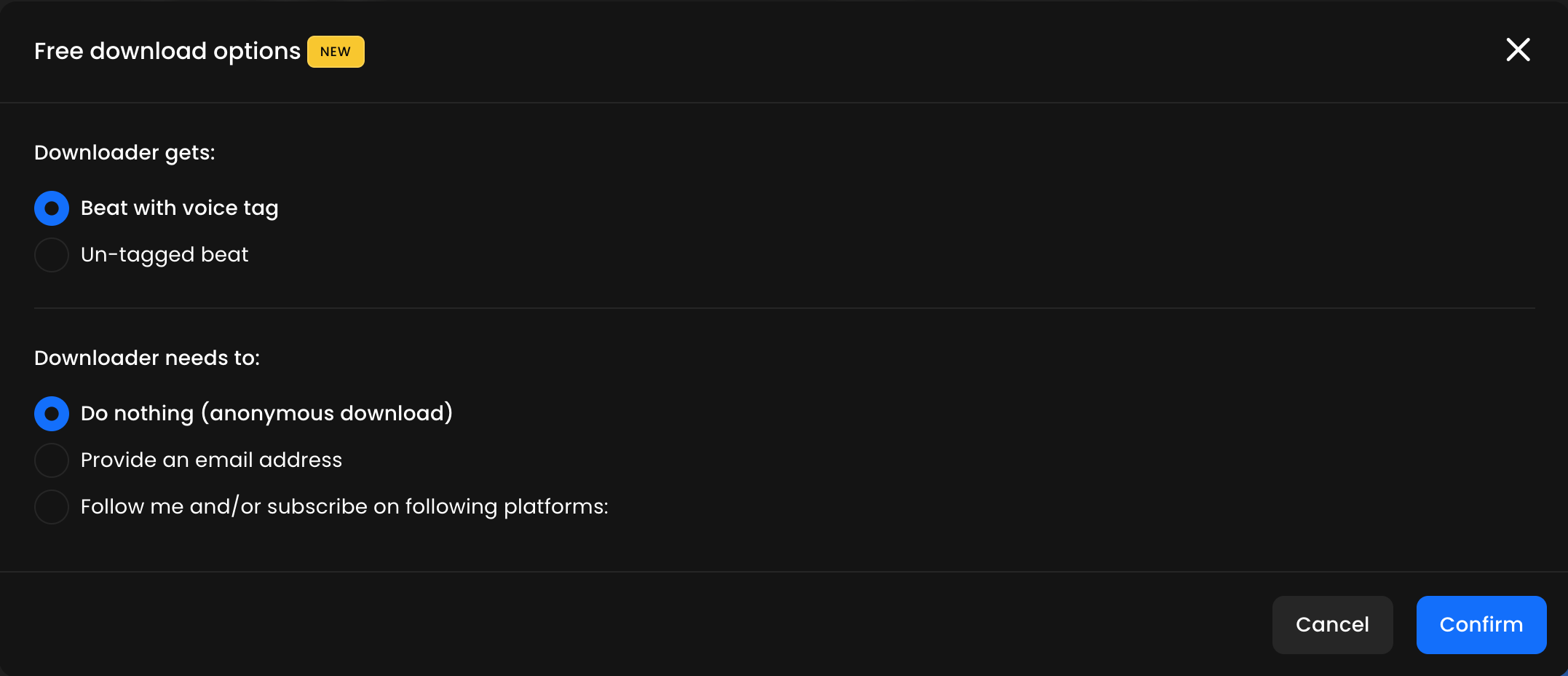Viewport: 1568px width, 676px height.
Task: Select the Do nothing anonymous download radio
Action: coord(52,414)
